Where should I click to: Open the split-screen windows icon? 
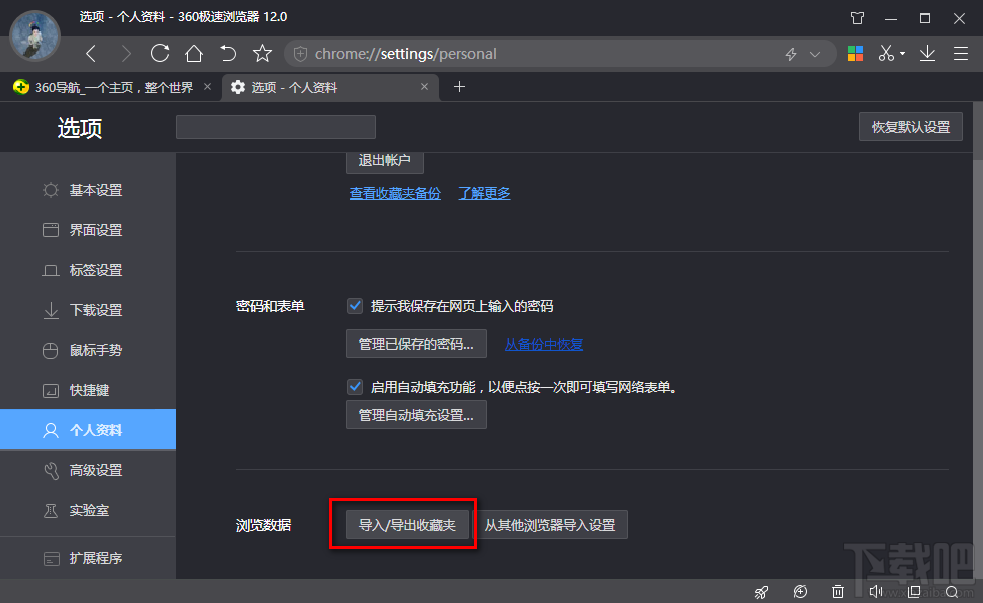pyautogui.click(x=913, y=592)
